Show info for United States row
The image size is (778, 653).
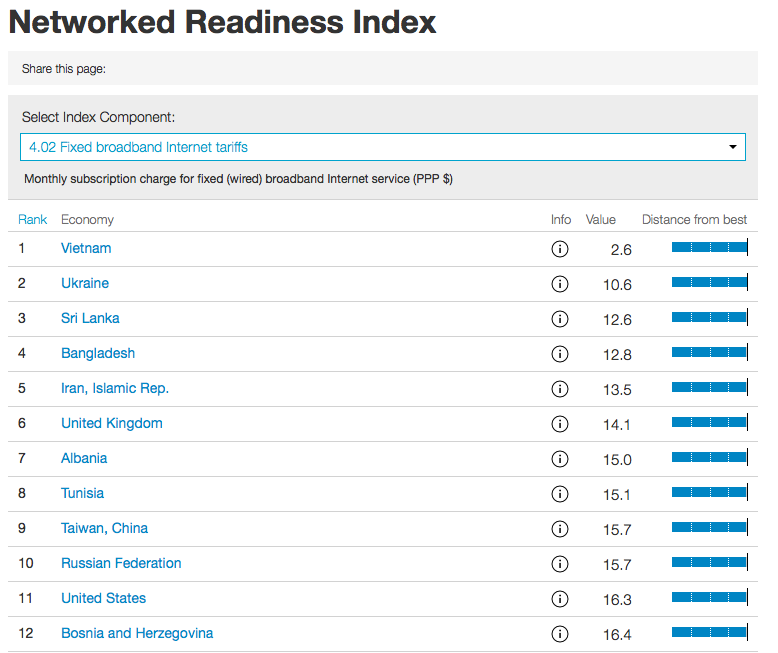pyautogui.click(x=560, y=599)
